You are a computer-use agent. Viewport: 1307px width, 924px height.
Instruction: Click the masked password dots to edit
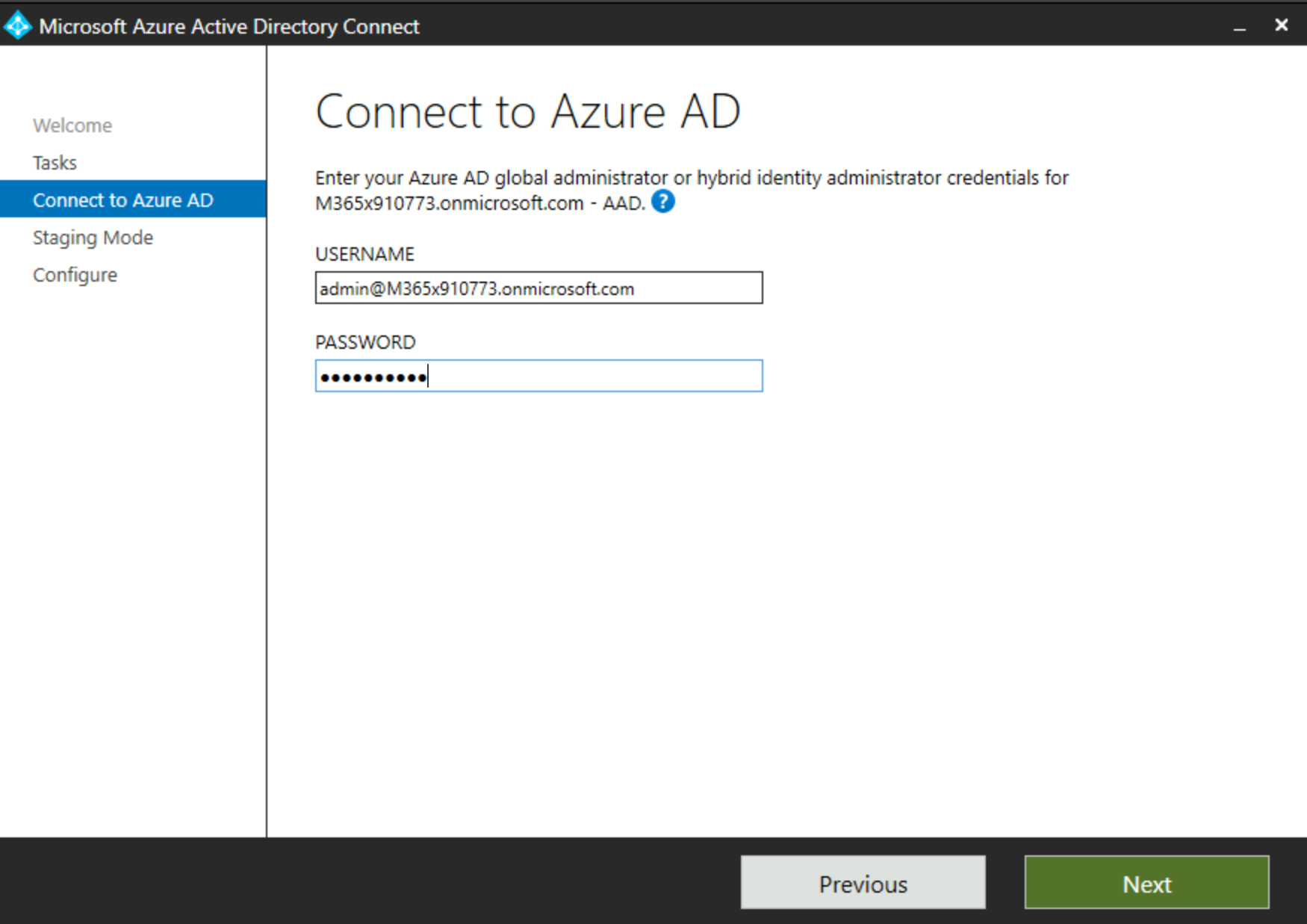click(372, 376)
